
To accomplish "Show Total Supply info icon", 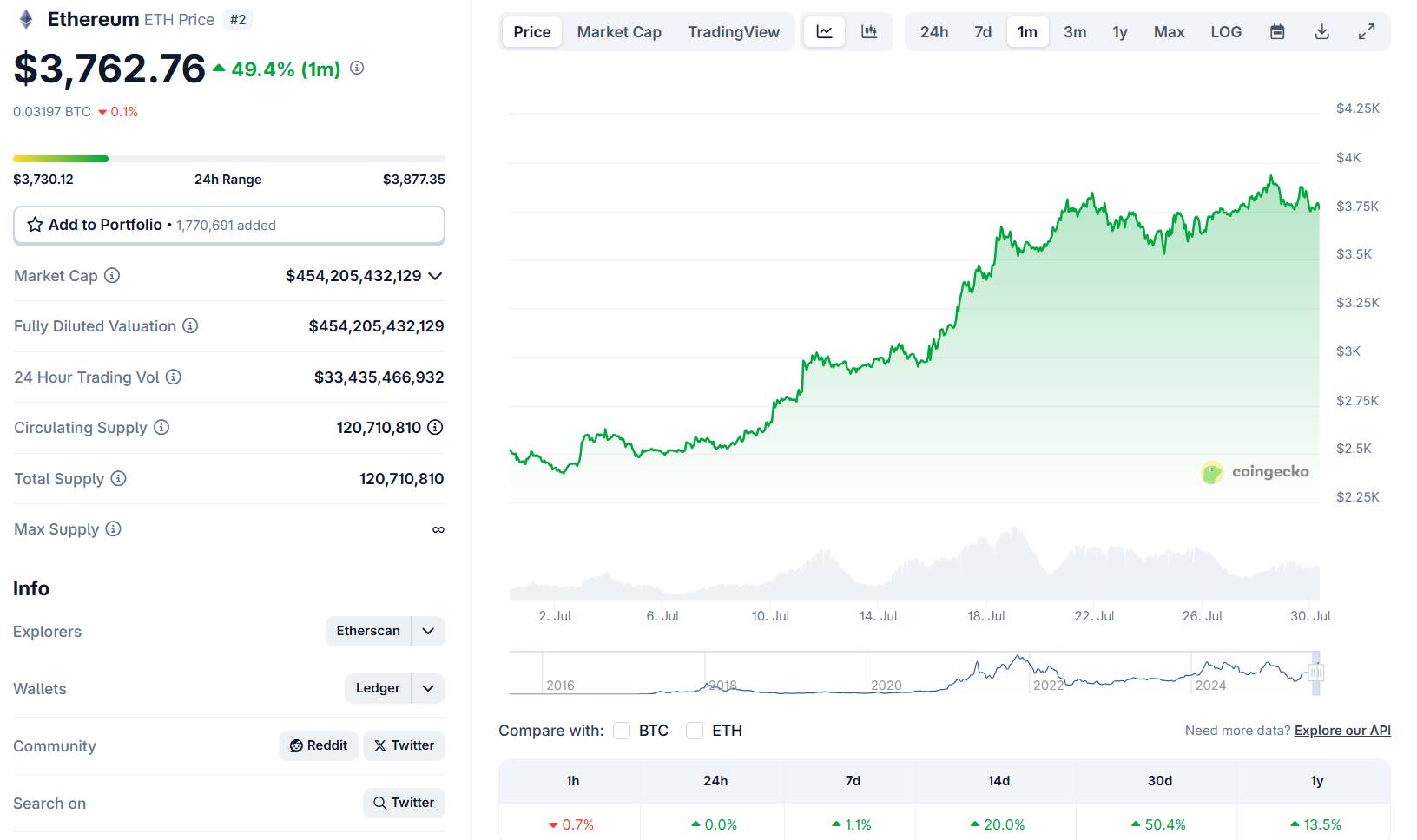I will click(119, 478).
